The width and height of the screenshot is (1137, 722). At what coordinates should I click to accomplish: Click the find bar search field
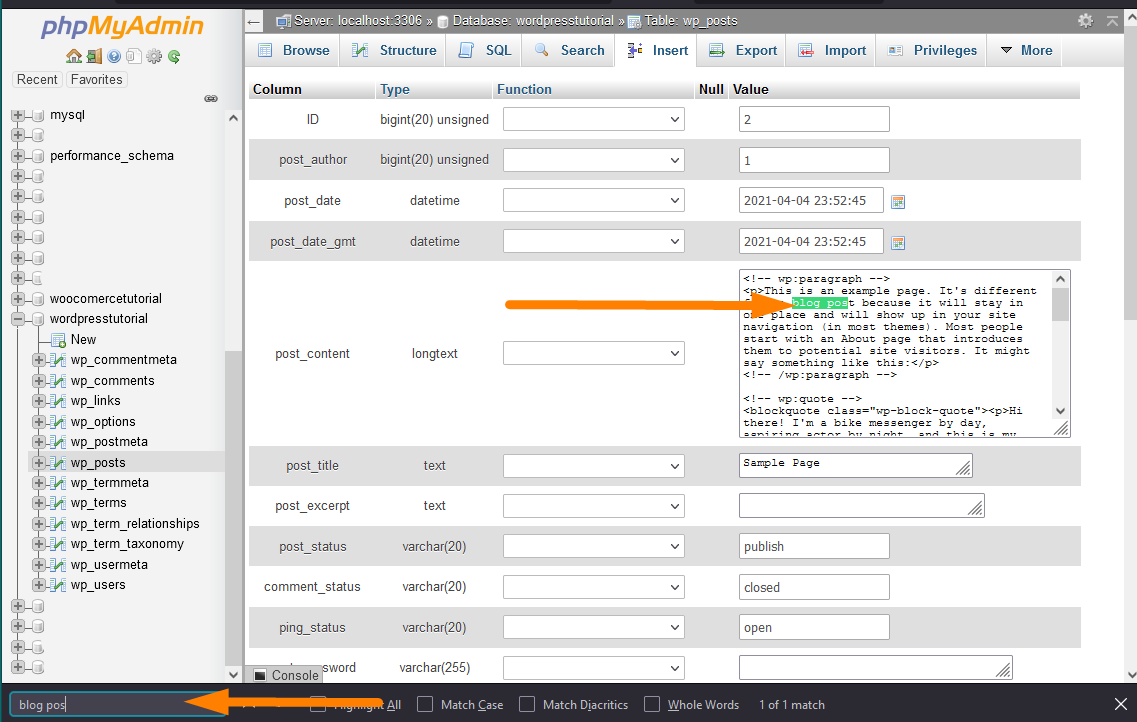(x=116, y=705)
